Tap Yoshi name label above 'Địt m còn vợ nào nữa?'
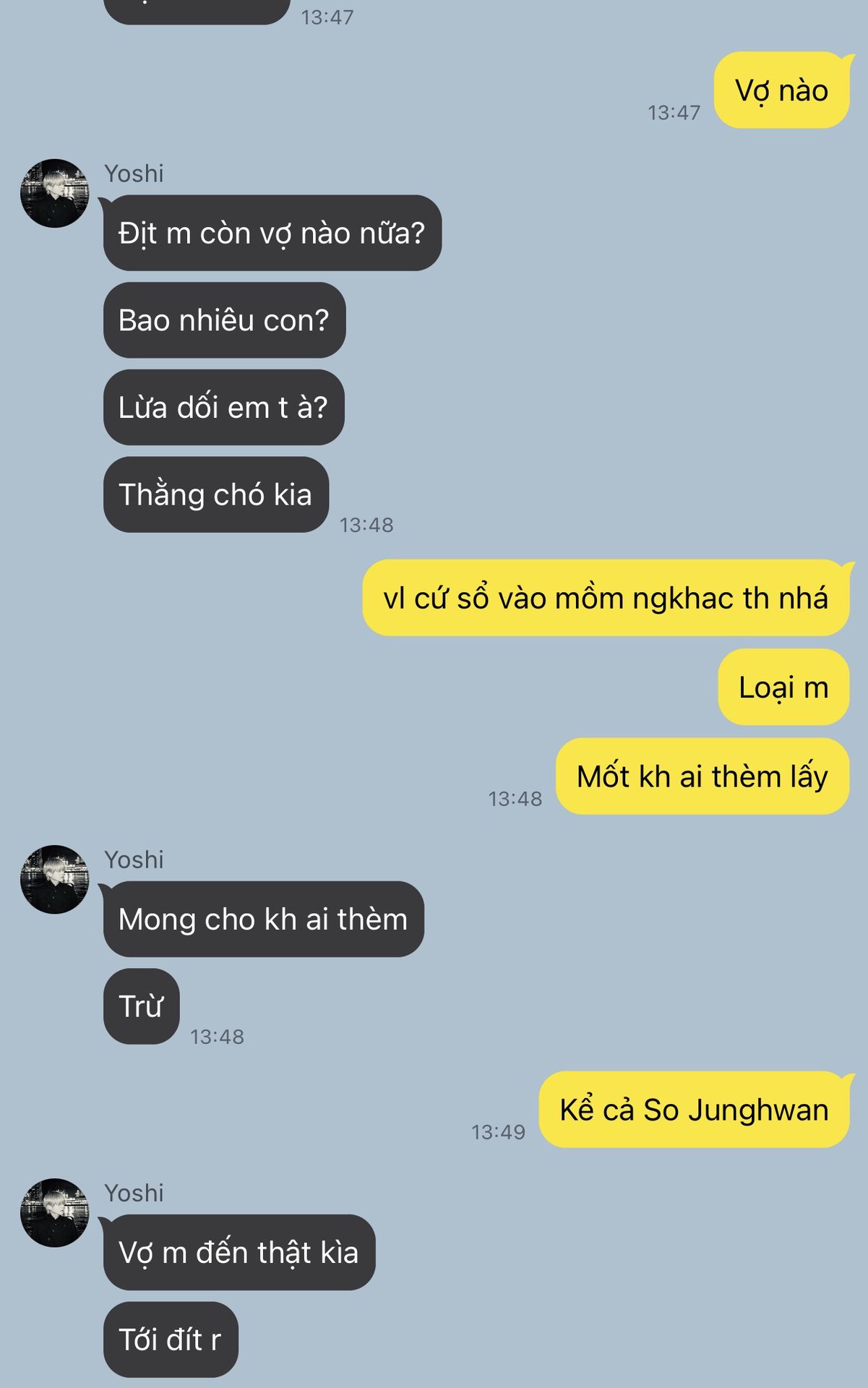 [x=134, y=173]
